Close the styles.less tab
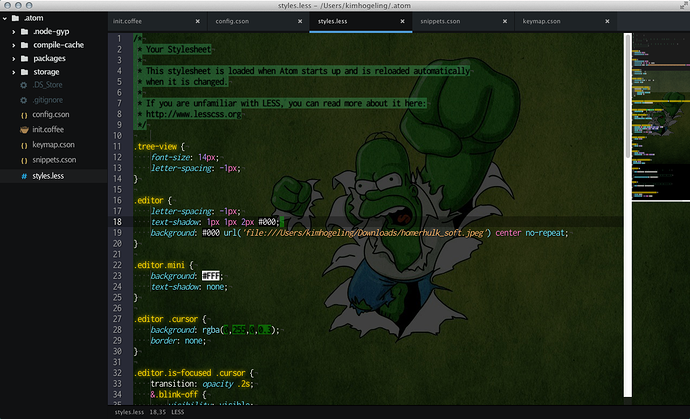 (402, 21)
